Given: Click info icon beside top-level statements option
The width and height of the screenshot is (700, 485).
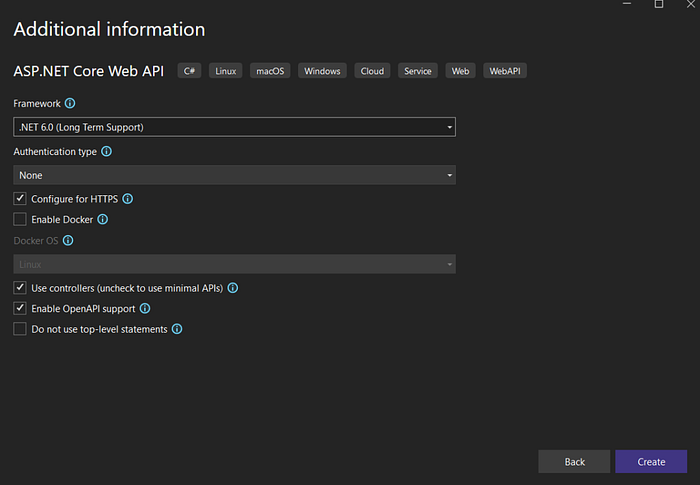Looking at the screenshot, I should coord(177,329).
